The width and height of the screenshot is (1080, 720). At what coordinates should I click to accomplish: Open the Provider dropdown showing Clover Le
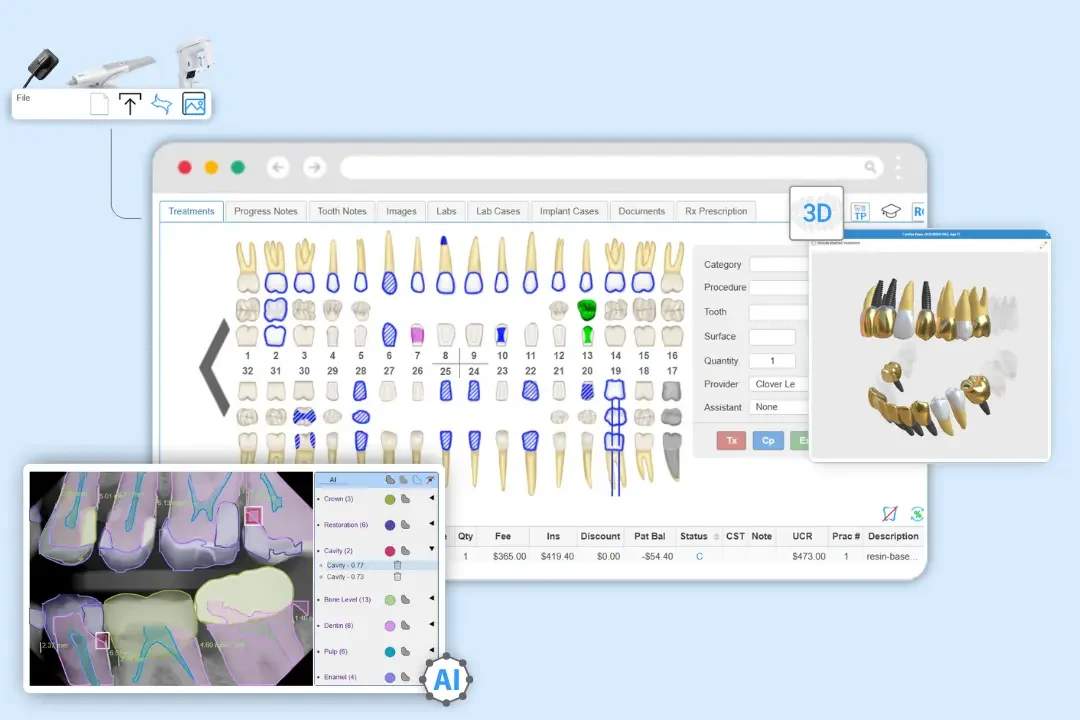(x=779, y=383)
